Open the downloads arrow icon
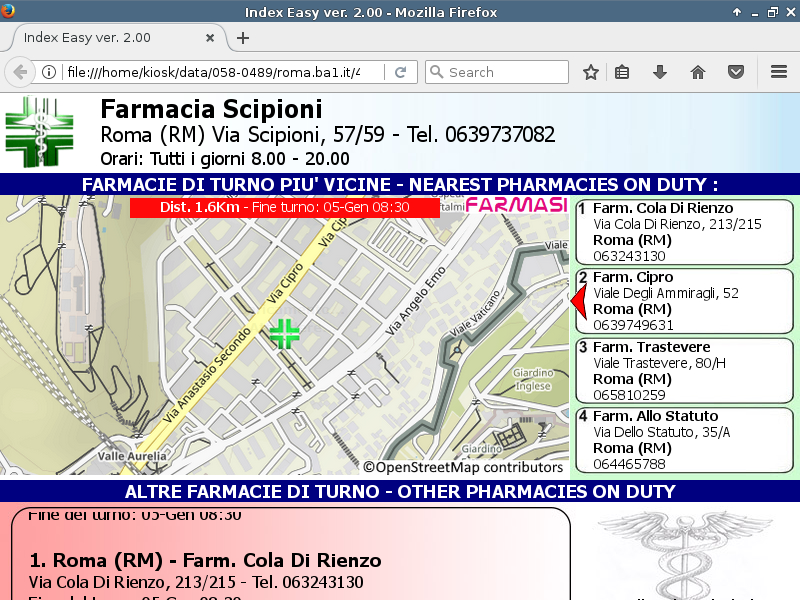 pyautogui.click(x=660, y=72)
